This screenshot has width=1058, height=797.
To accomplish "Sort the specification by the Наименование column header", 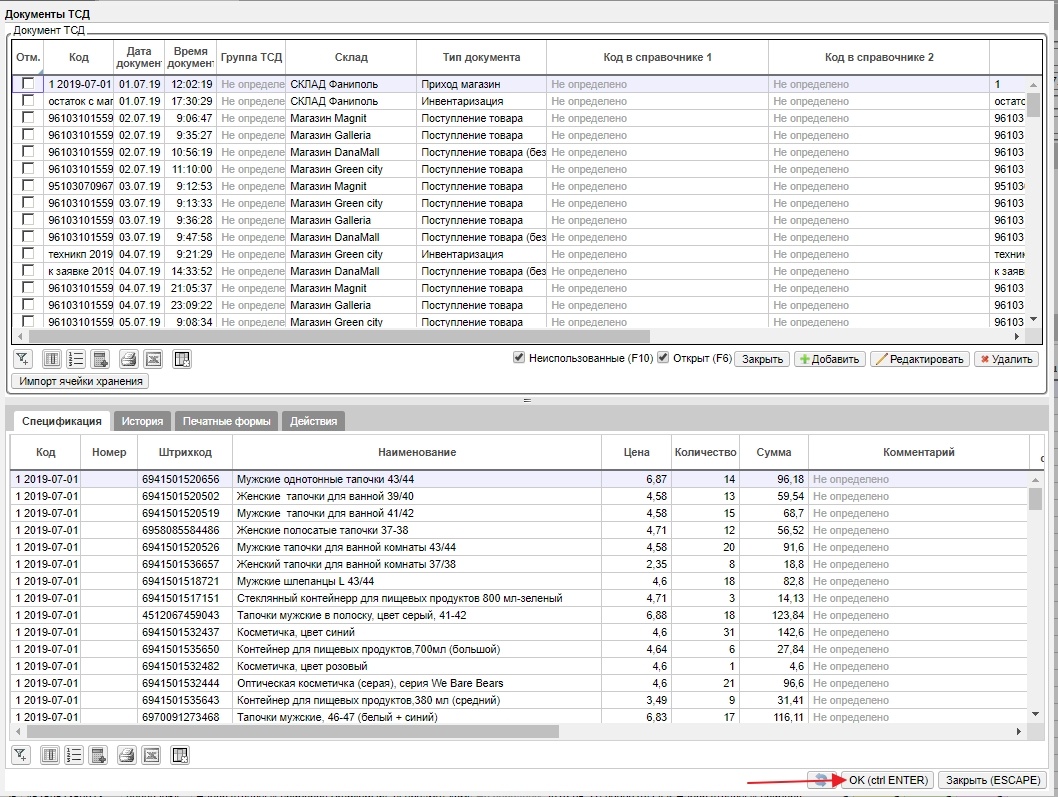I will coord(417,452).
